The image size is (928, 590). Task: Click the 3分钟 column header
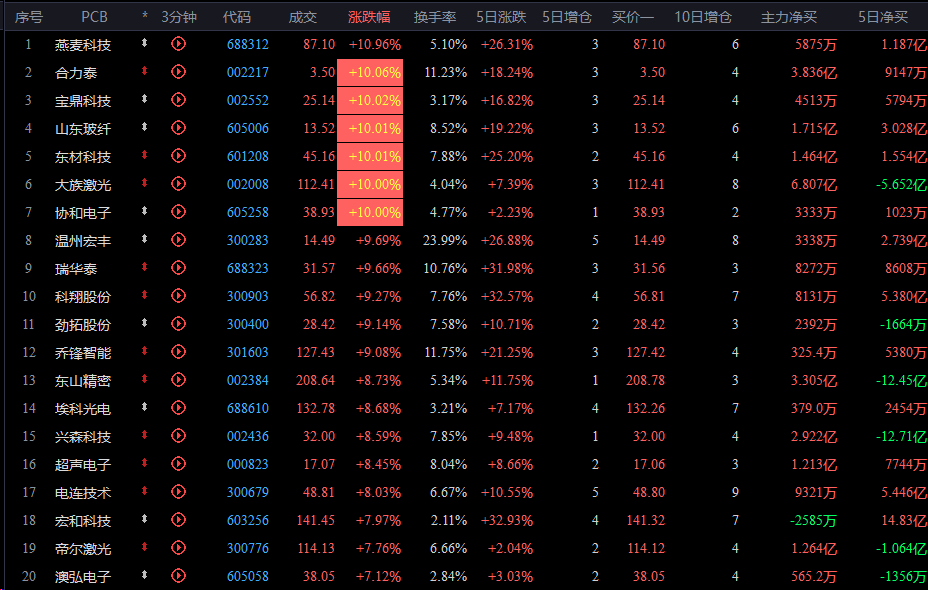coord(179,17)
